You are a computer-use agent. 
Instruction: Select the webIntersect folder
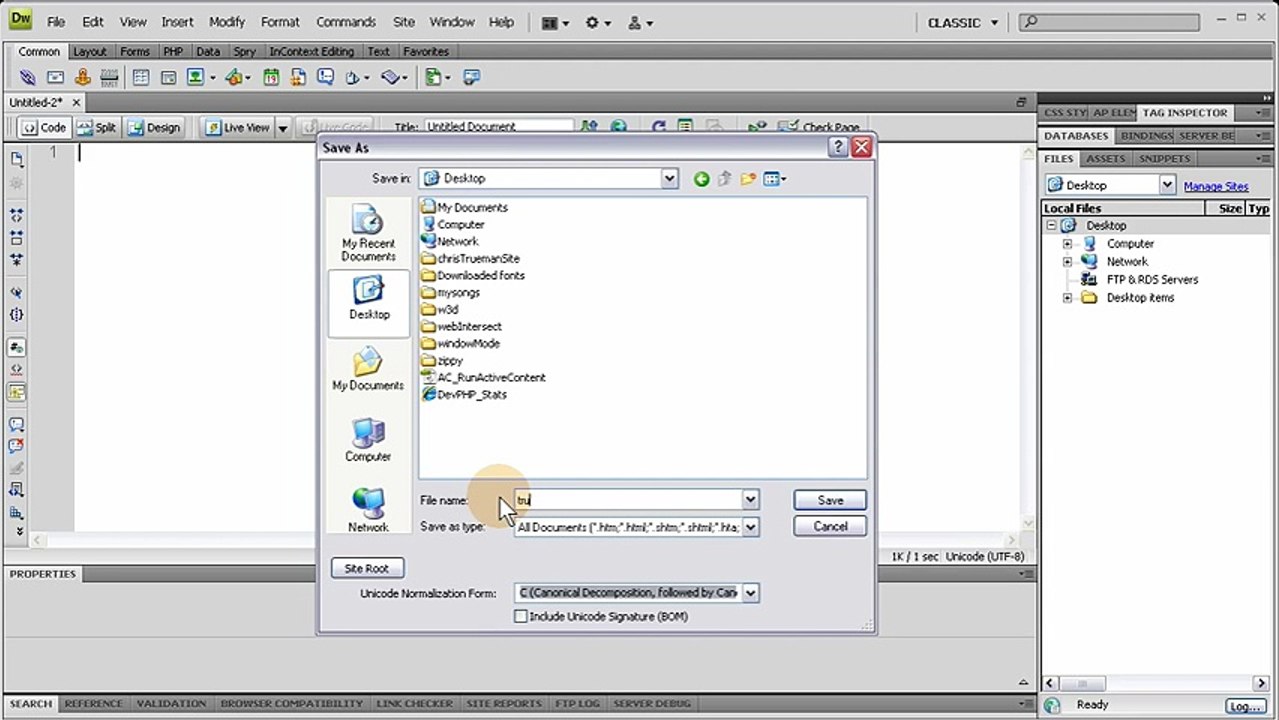(x=461, y=327)
